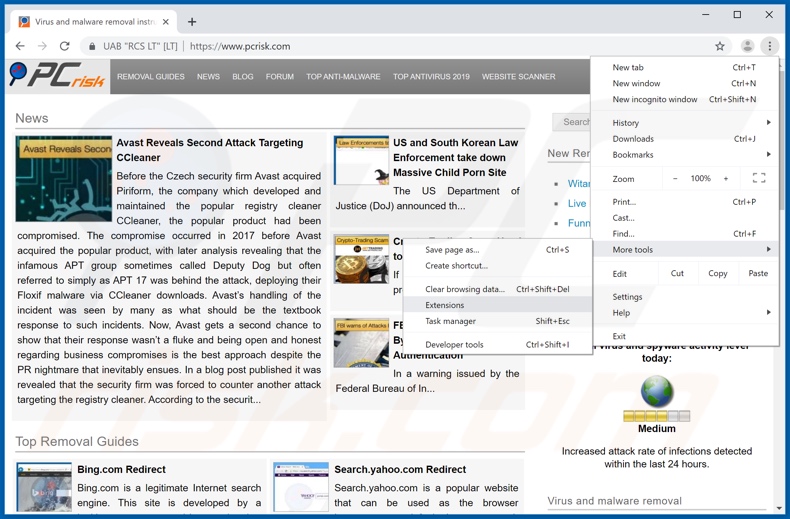Open the Search.yahoo.com Redirect guide
The height and width of the screenshot is (519, 790).
tap(400, 469)
